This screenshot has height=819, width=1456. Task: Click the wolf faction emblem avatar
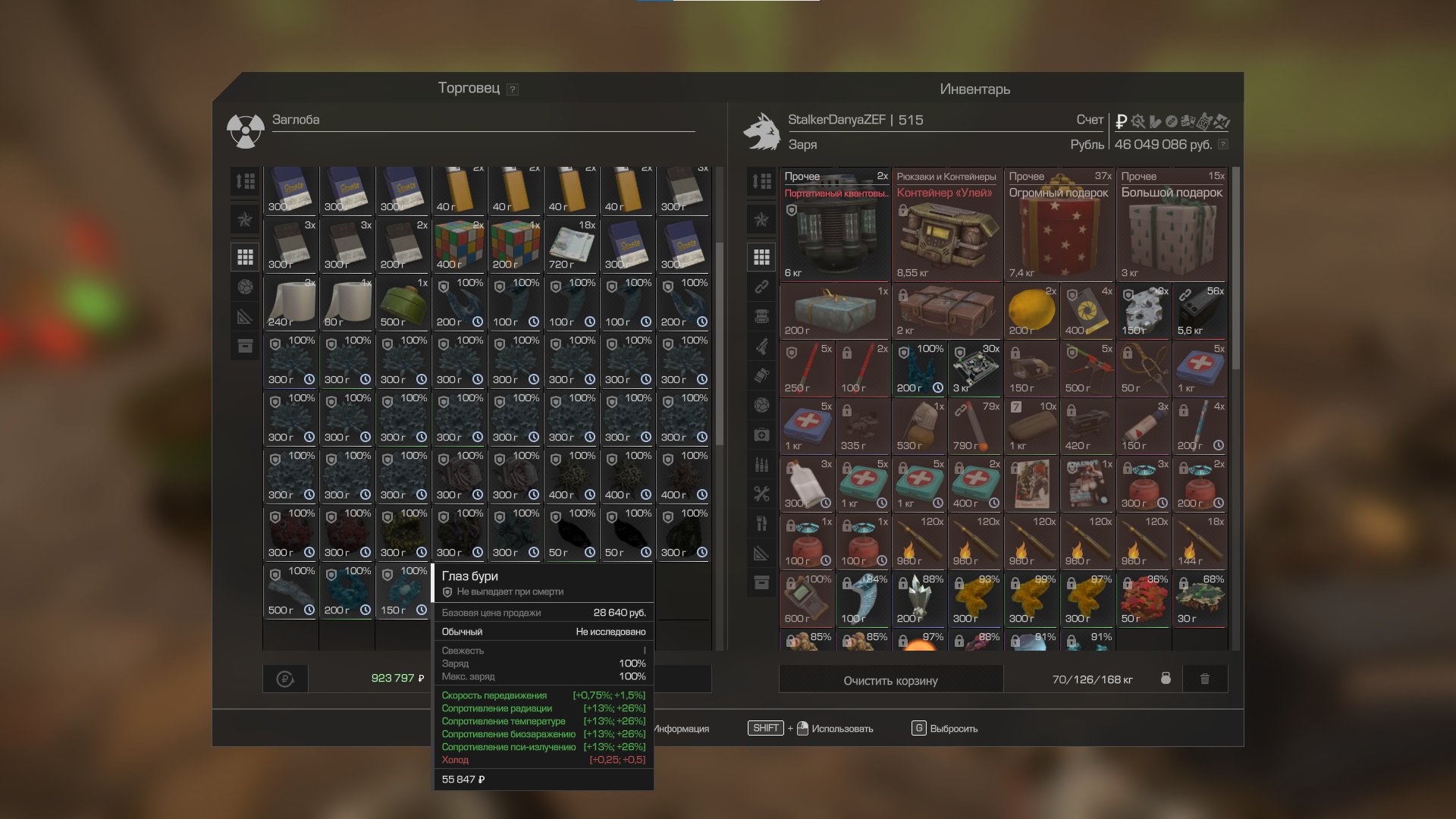761,131
